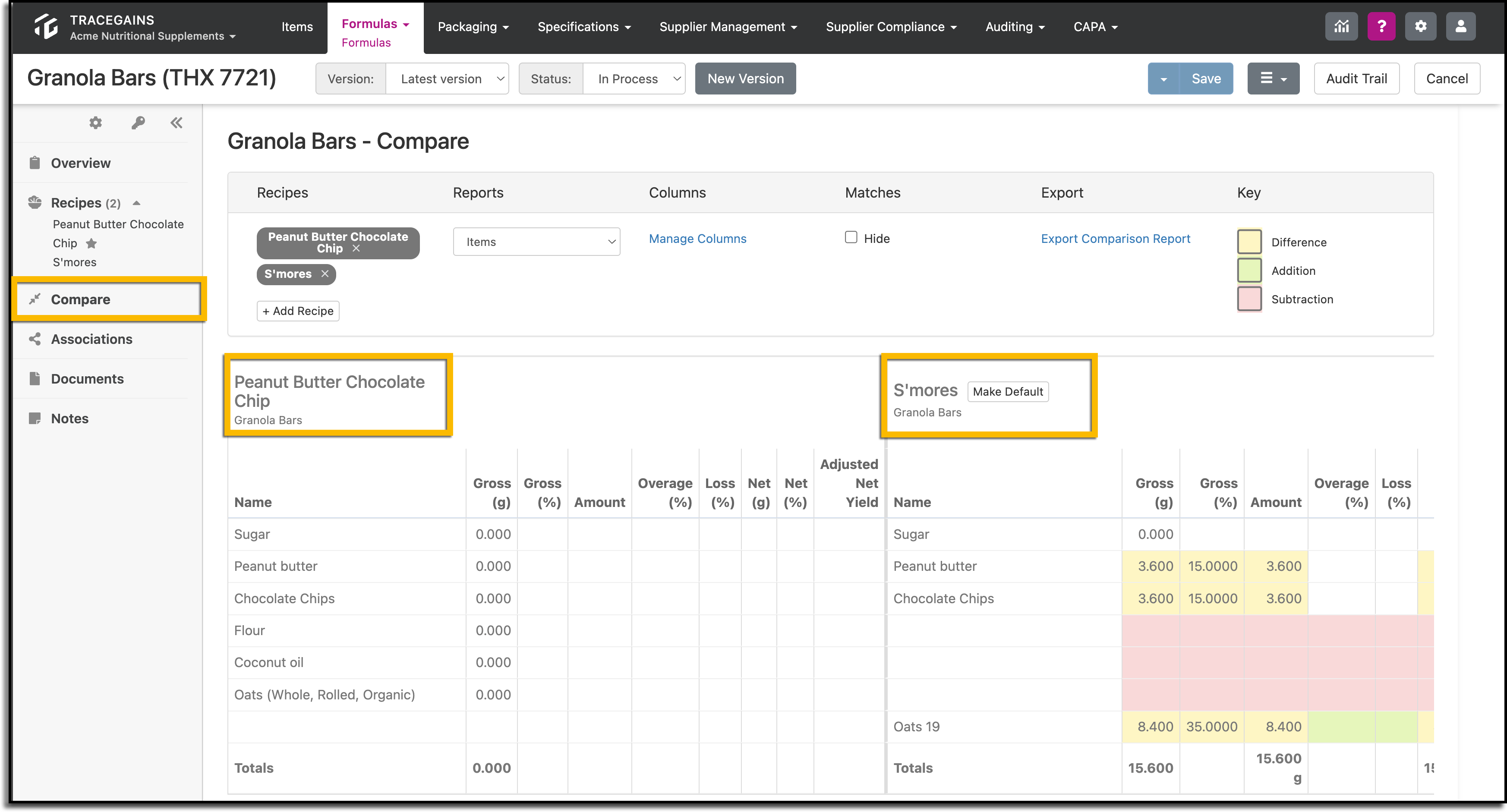
Task: Select Overview in the sidebar
Action: [x=81, y=163]
